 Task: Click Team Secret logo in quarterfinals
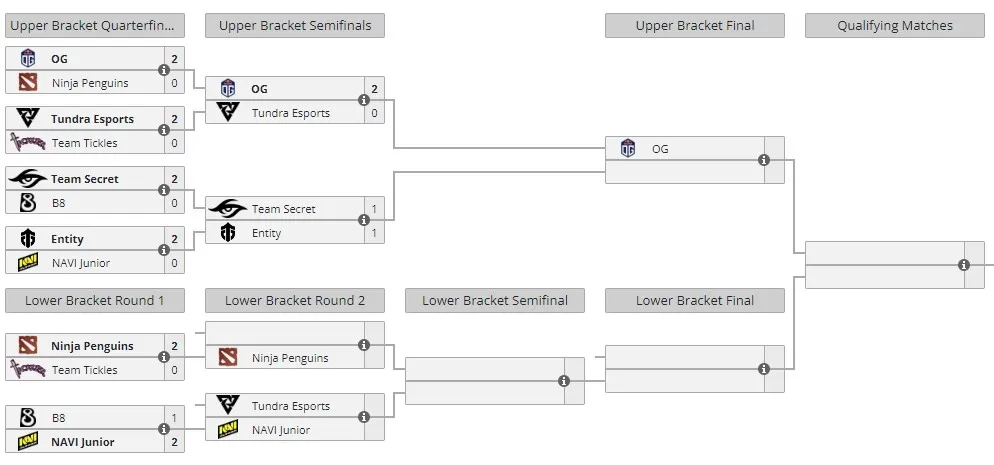[28, 179]
